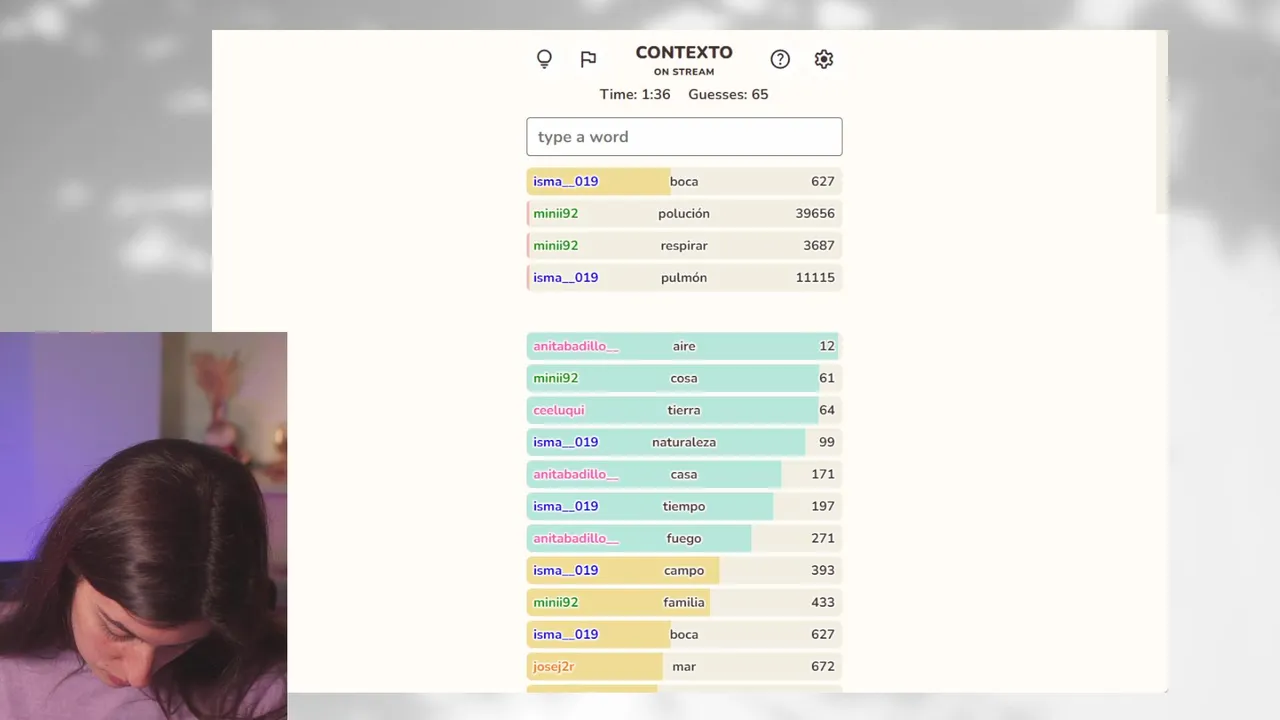
Task: Focus the 'type a word' input field
Action: coord(684,137)
